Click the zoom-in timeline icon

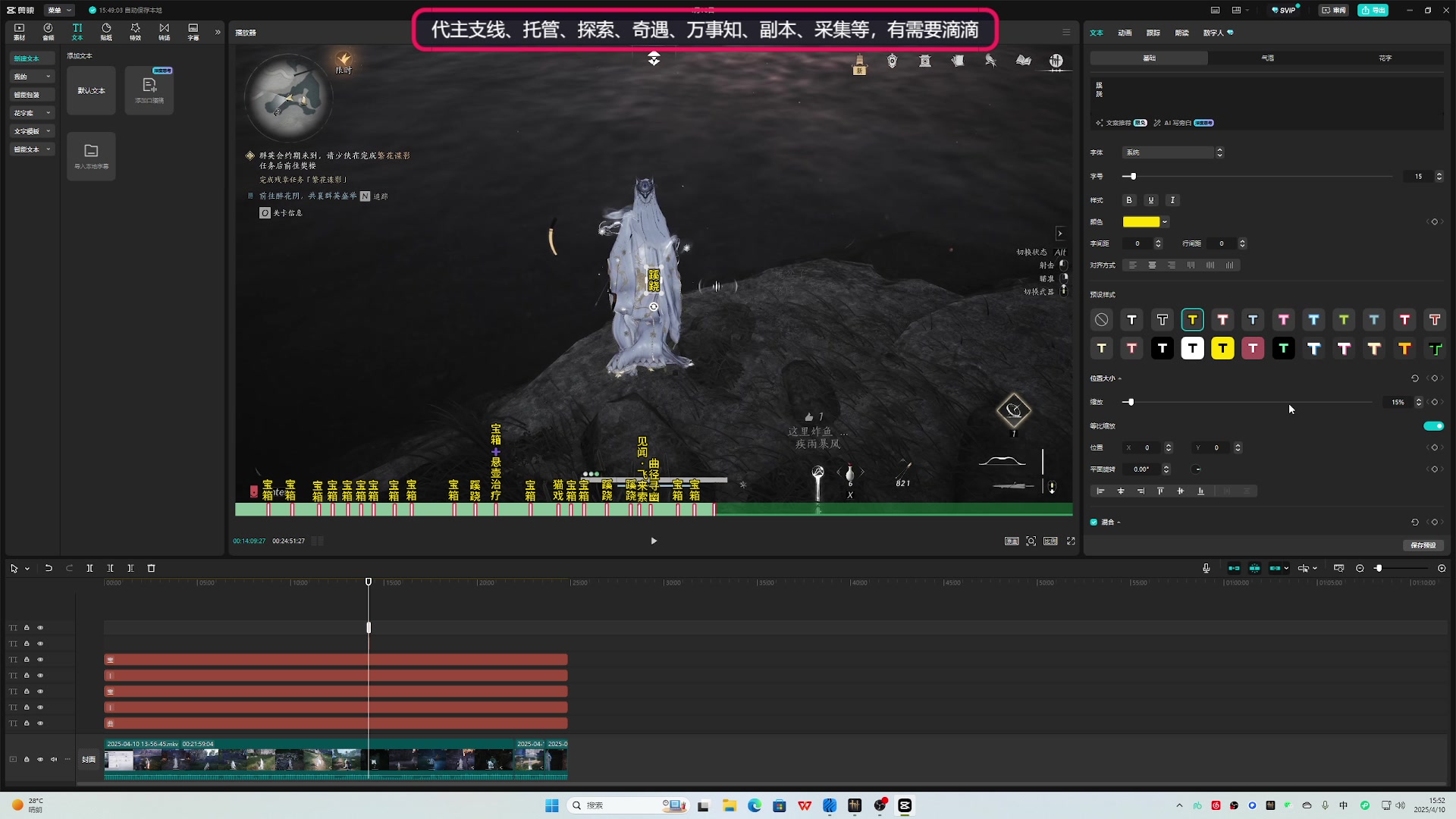click(x=1442, y=568)
